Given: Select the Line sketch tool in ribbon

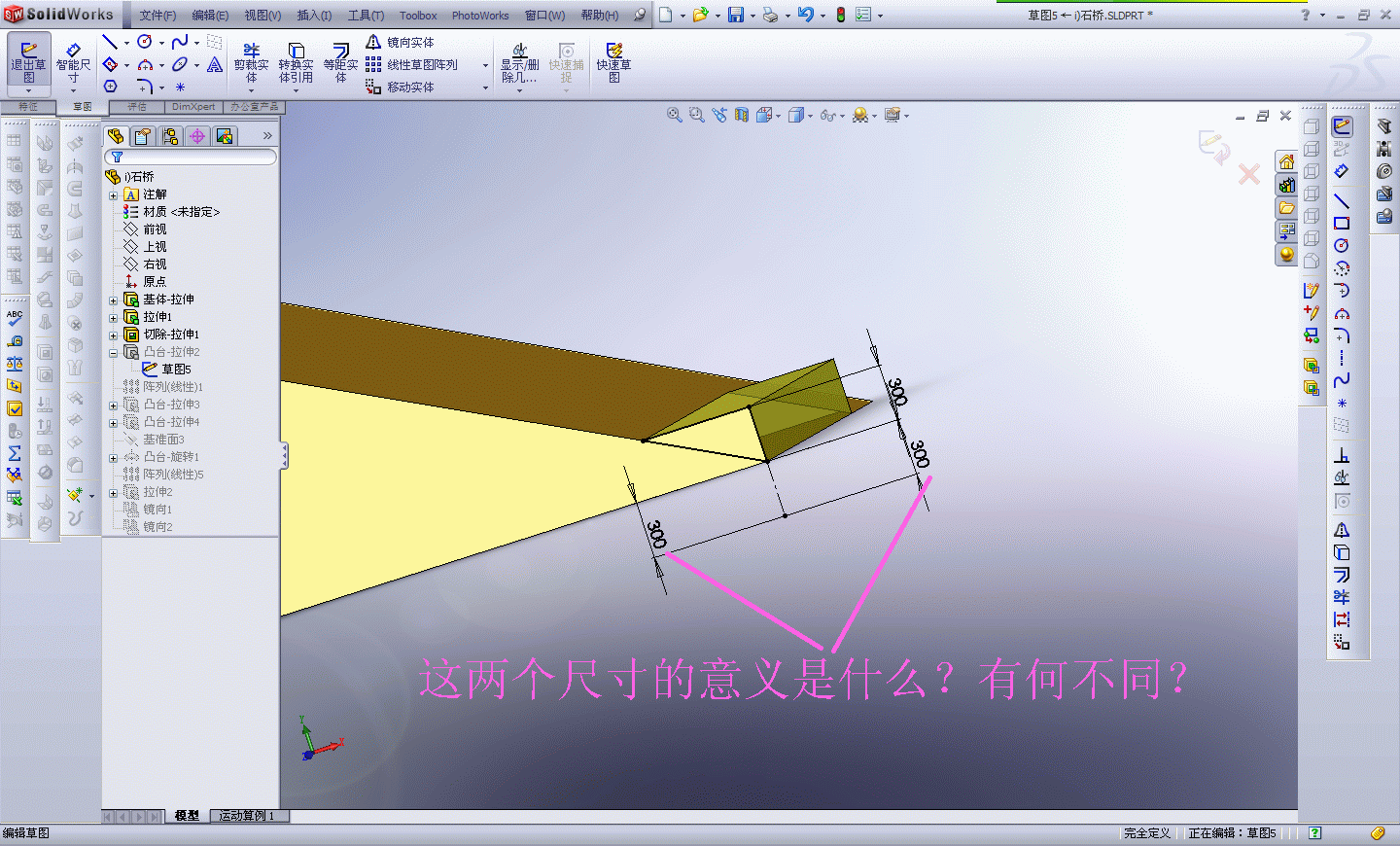Looking at the screenshot, I should coord(110,42).
